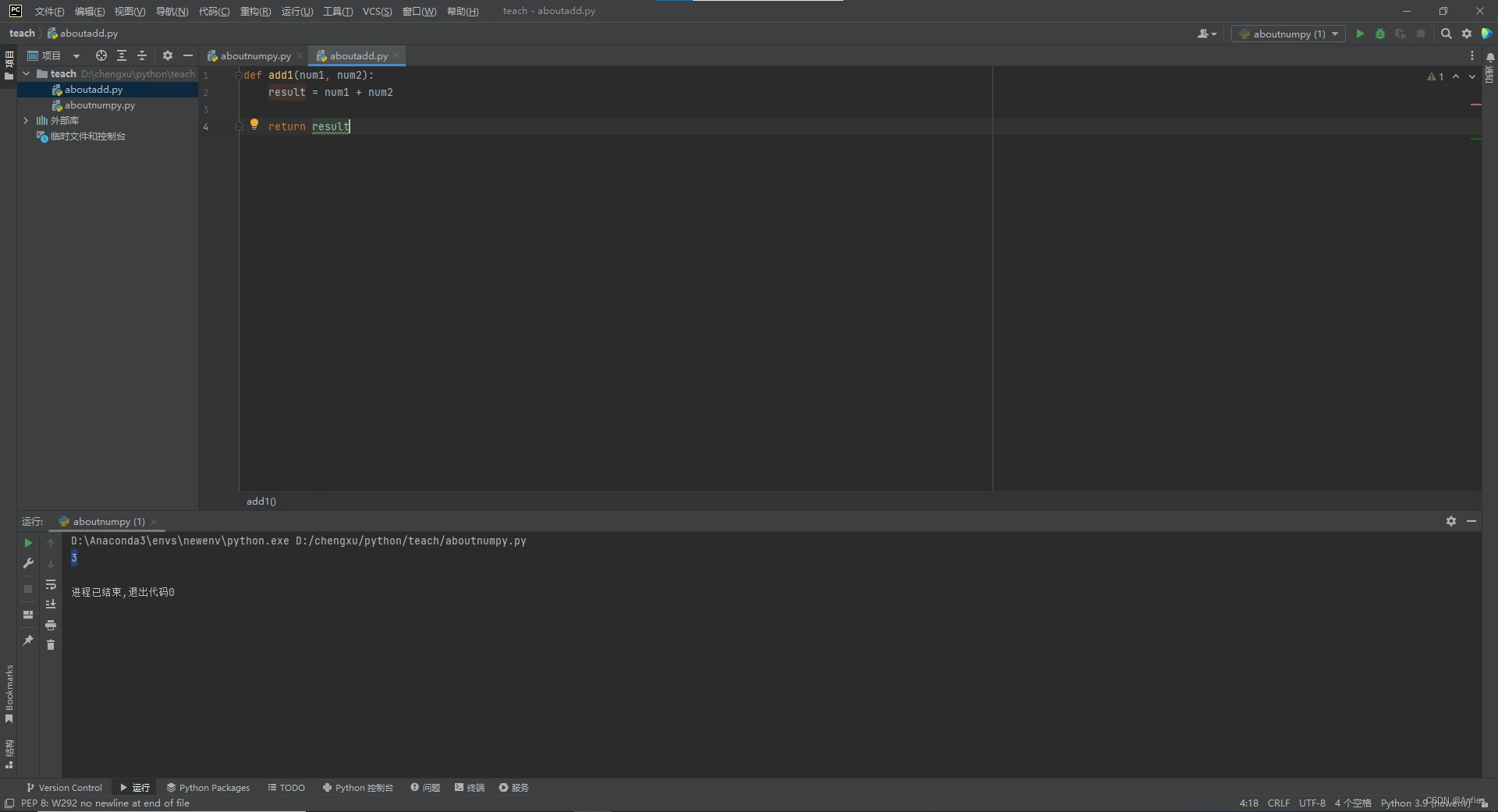1498x812 pixels.
Task: Hide the project tool window
Action: [188, 55]
